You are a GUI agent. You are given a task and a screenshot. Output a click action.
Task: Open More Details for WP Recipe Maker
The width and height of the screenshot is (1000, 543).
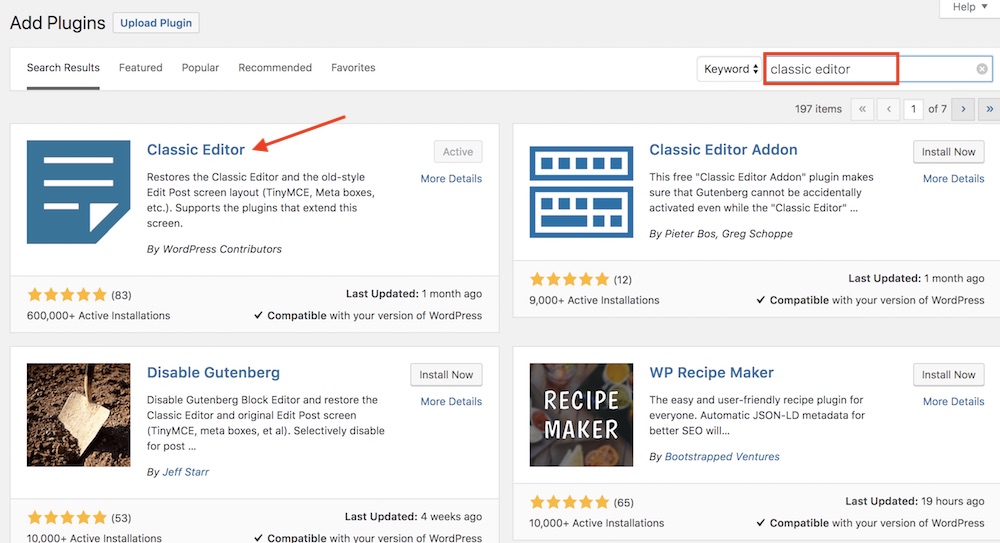click(953, 402)
